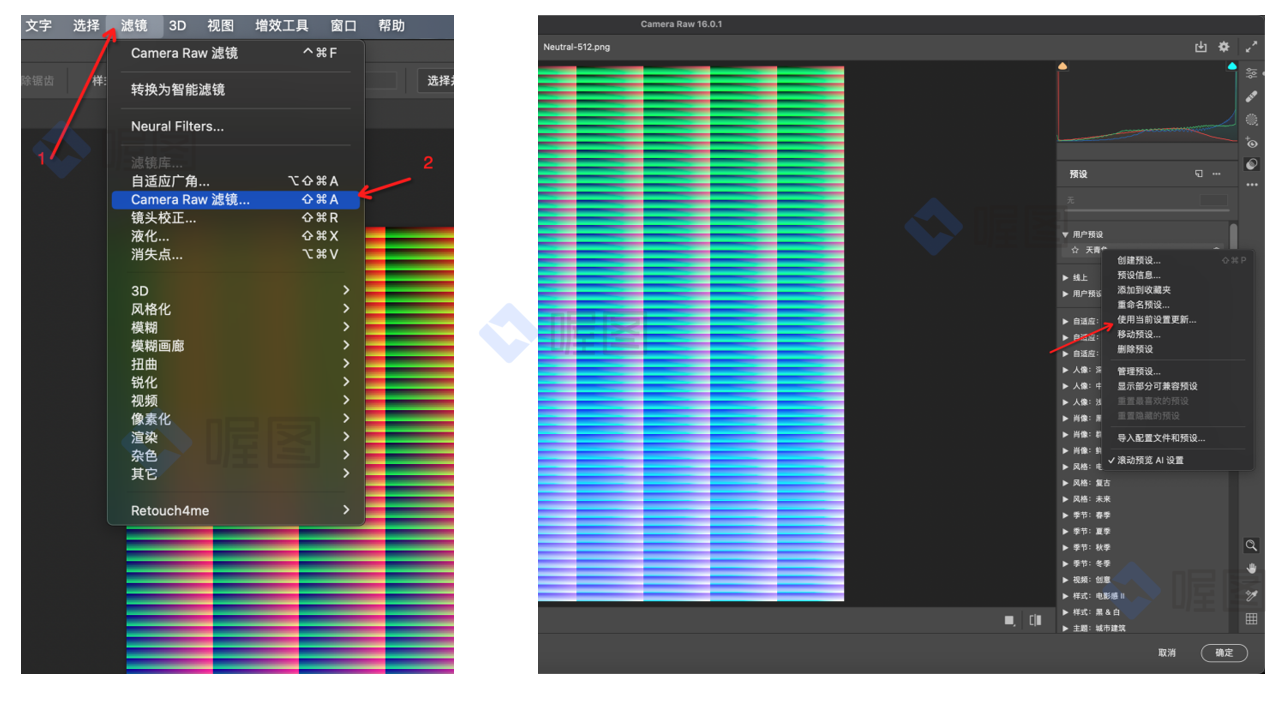Expand the 主题: 城市建筑 group
Viewport: 1283px width, 701px height.
click(1066, 628)
